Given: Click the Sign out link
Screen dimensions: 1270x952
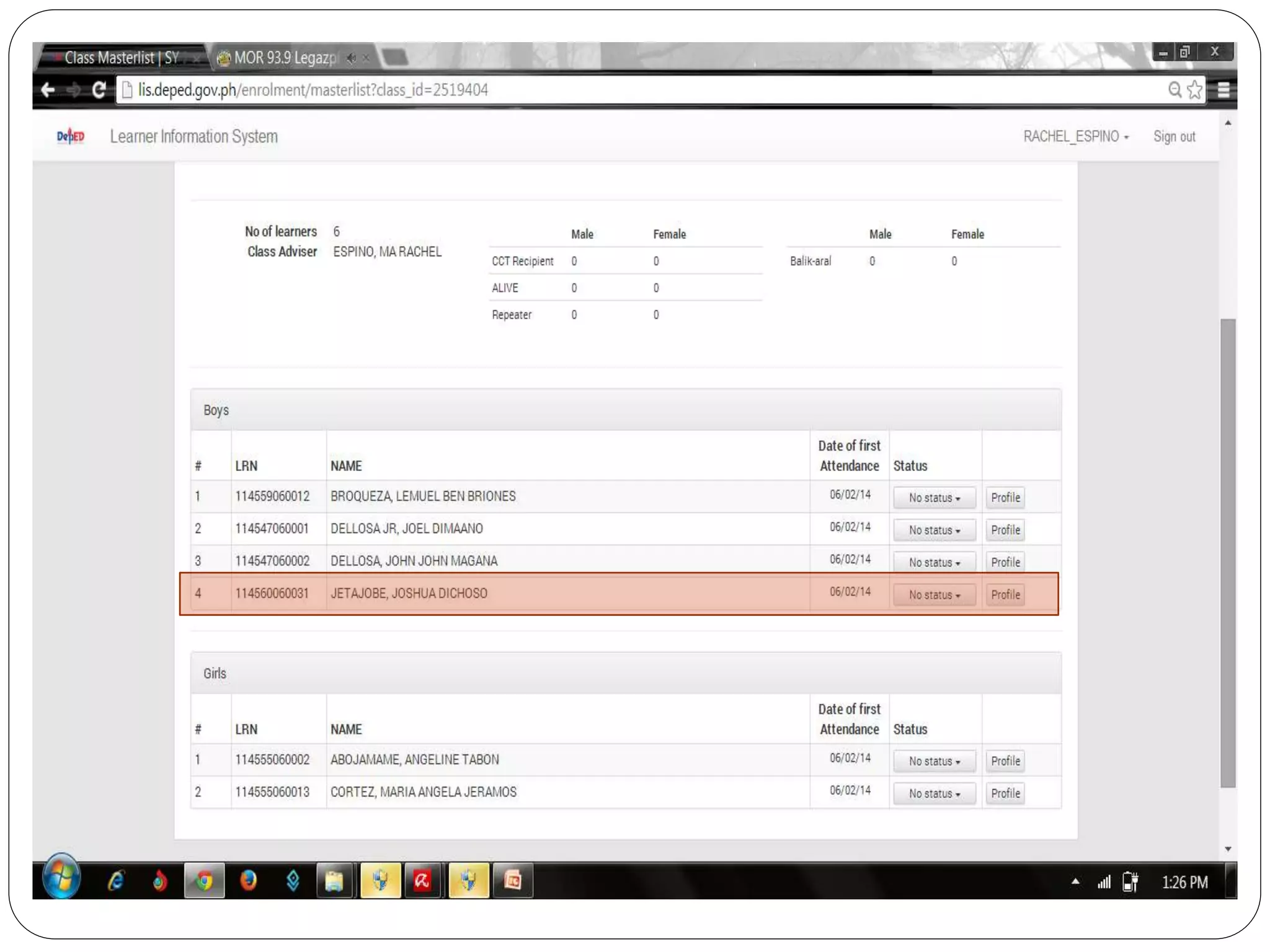Looking at the screenshot, I should (1174, 136).
